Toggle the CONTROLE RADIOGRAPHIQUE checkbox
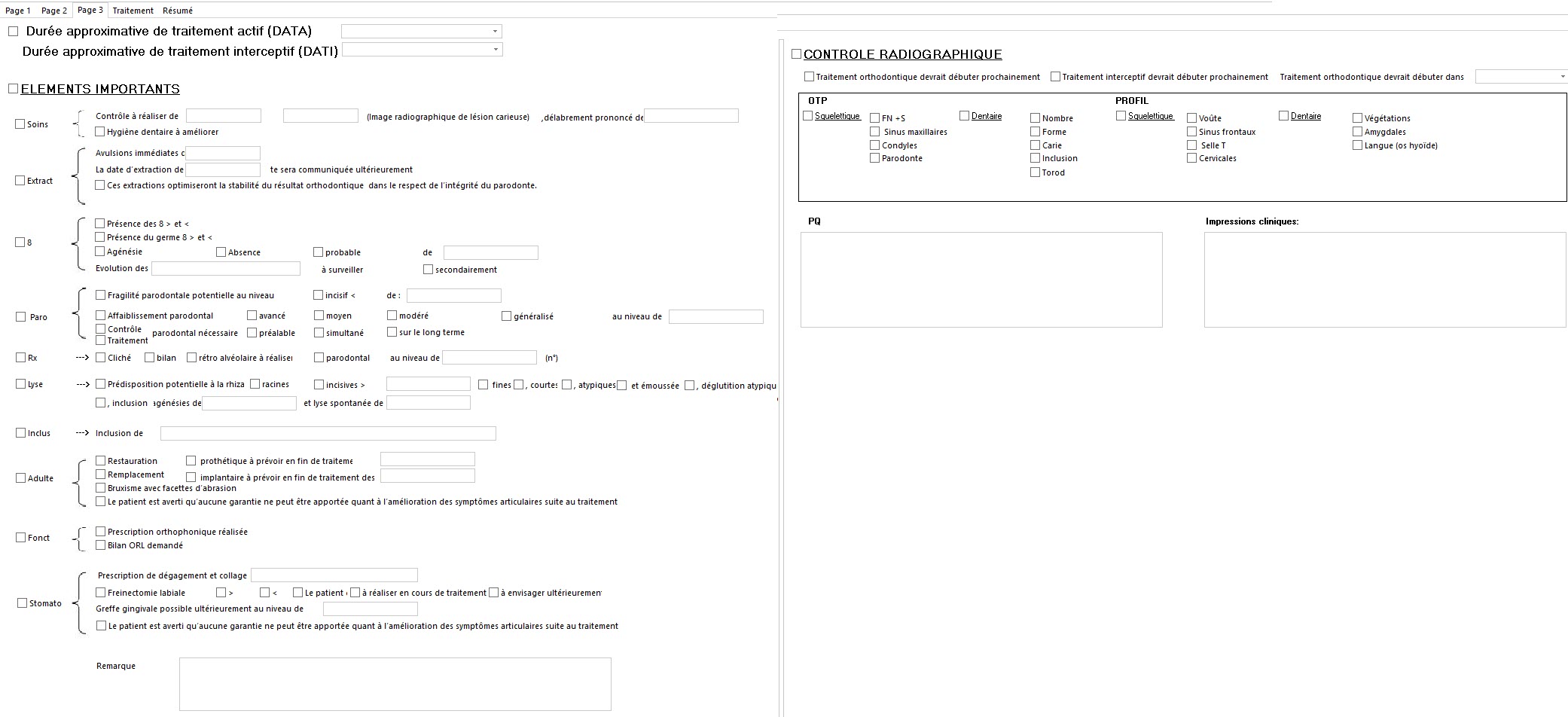 coord(796,53)
